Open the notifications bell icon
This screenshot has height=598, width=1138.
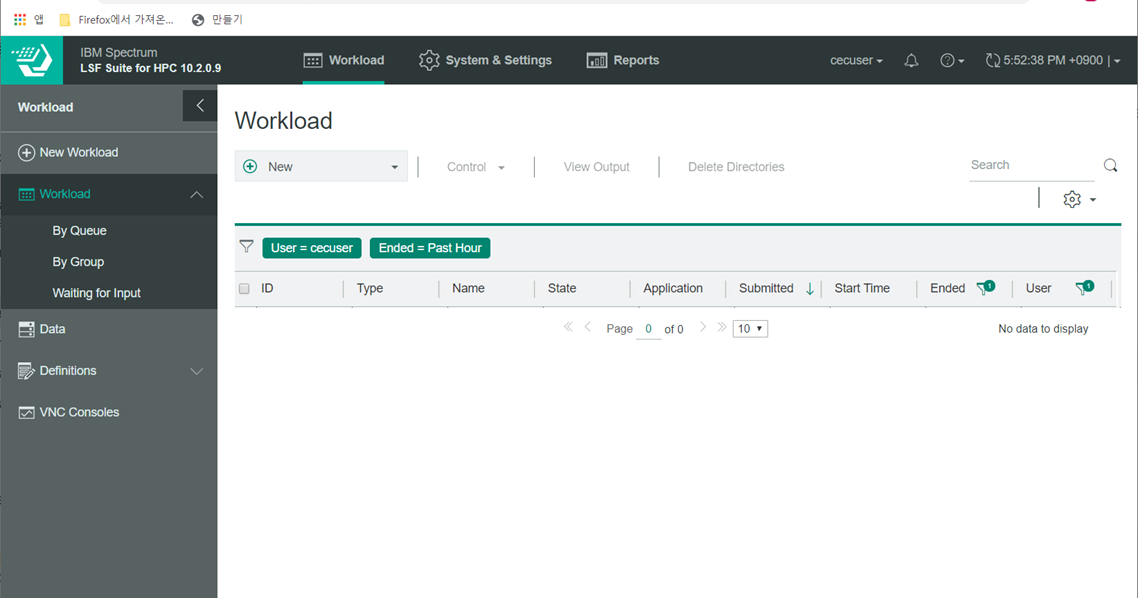point(911,60)
